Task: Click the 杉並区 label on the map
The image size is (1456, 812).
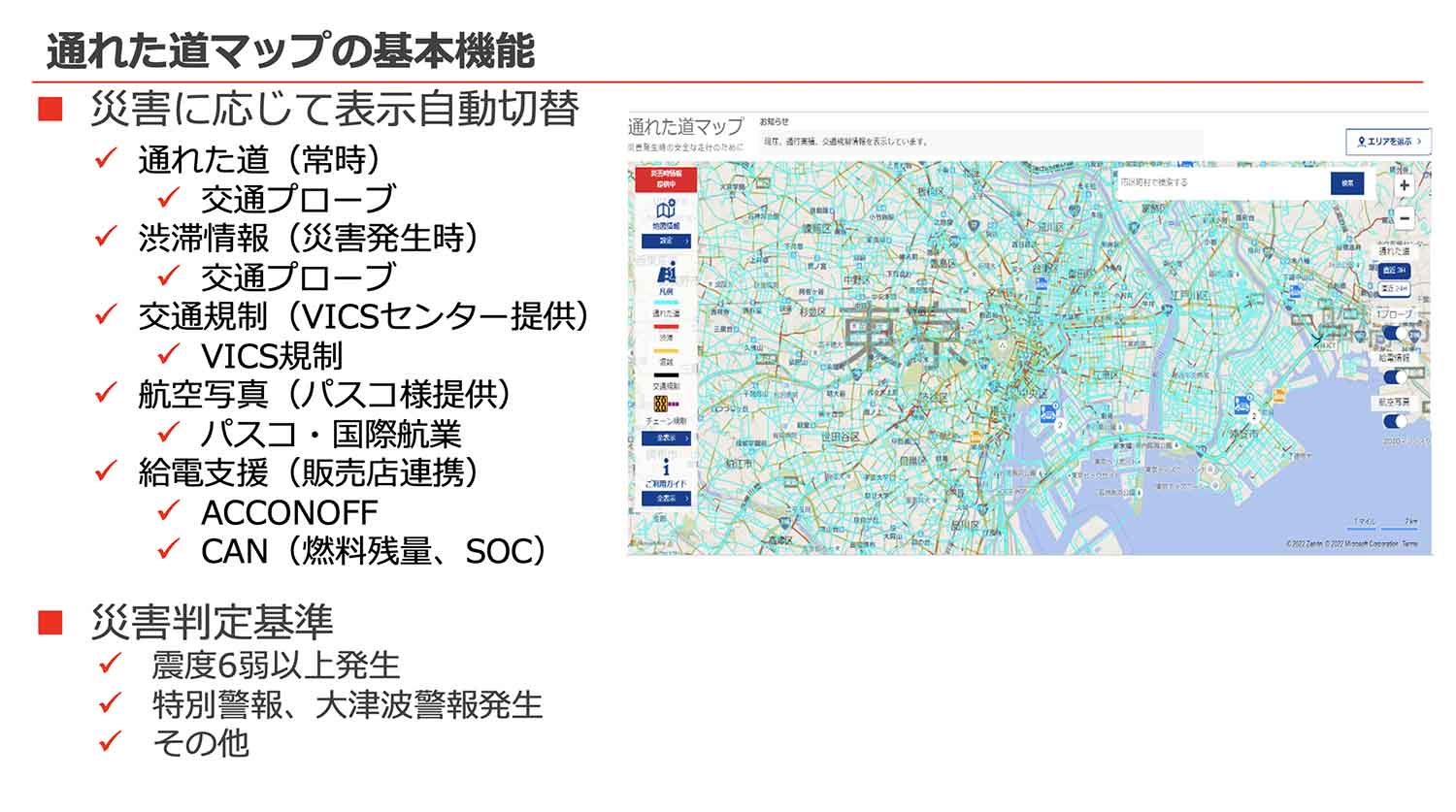Action: pos(811,312)
